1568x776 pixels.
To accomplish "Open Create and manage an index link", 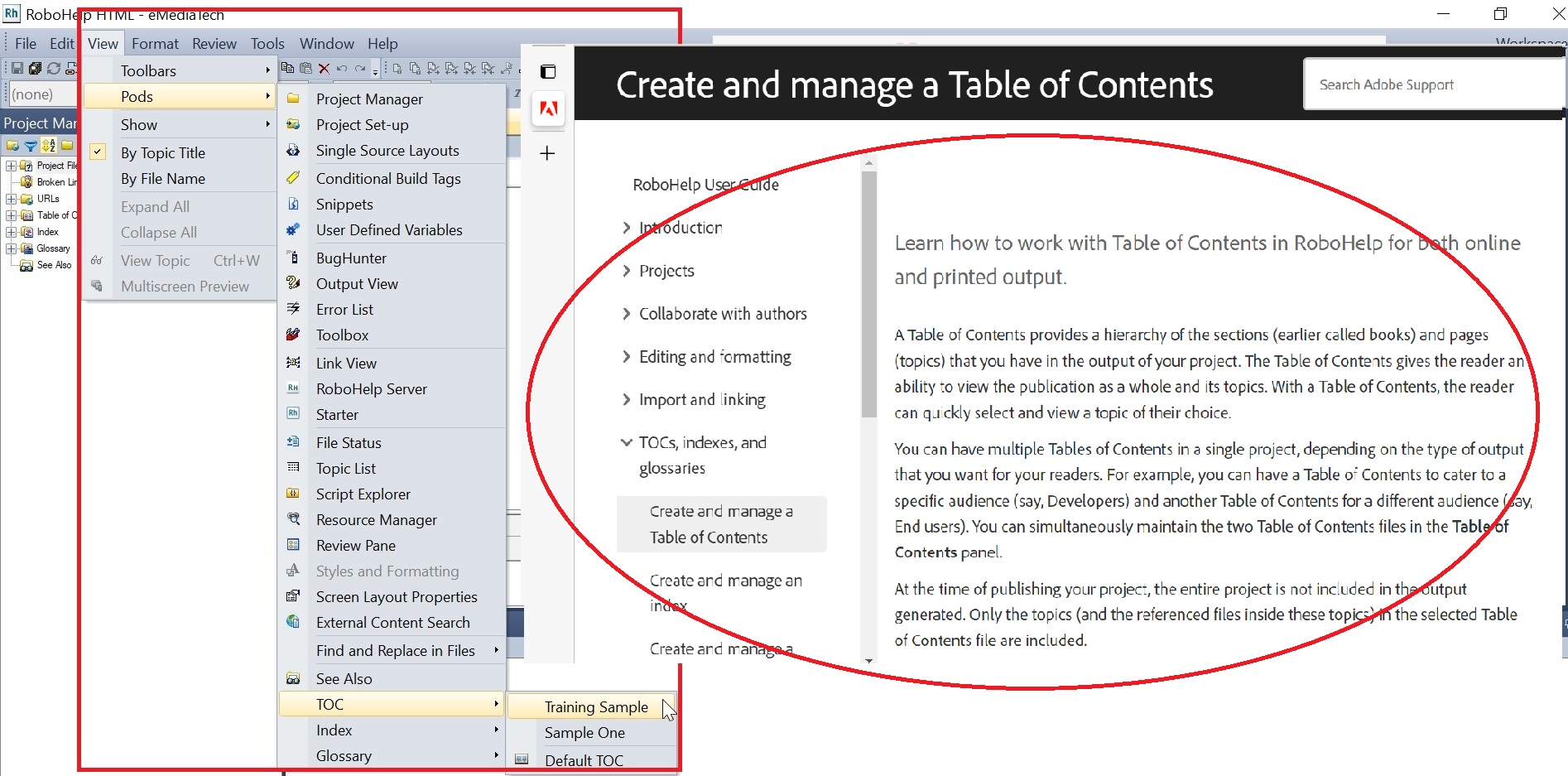I will [x=725, y=593].
